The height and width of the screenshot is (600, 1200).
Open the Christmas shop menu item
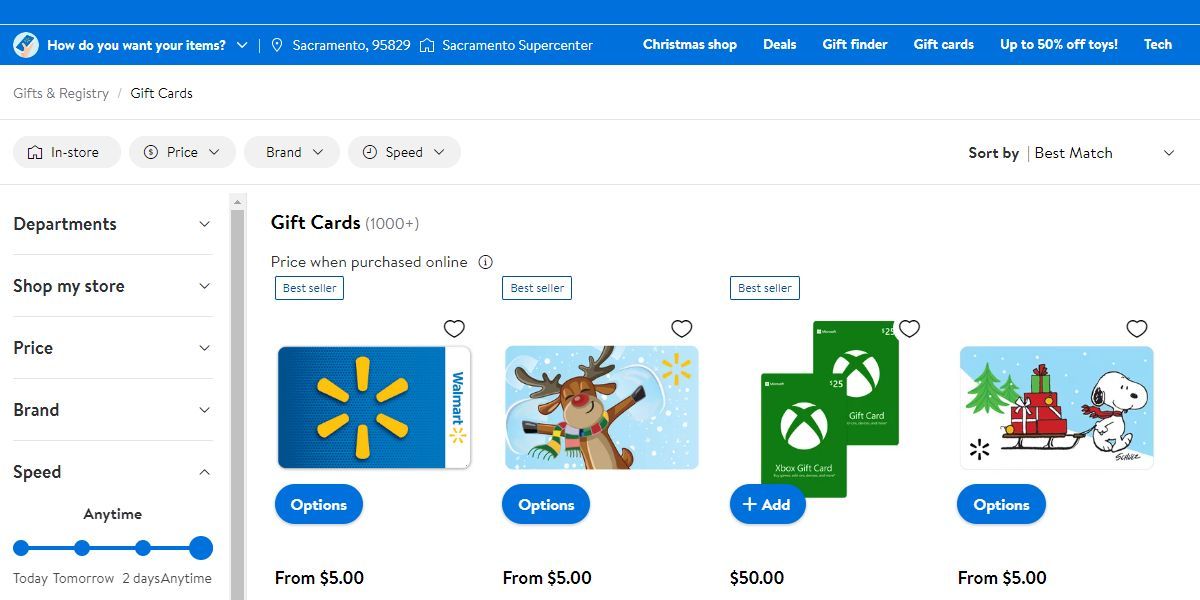pos(690,44)
